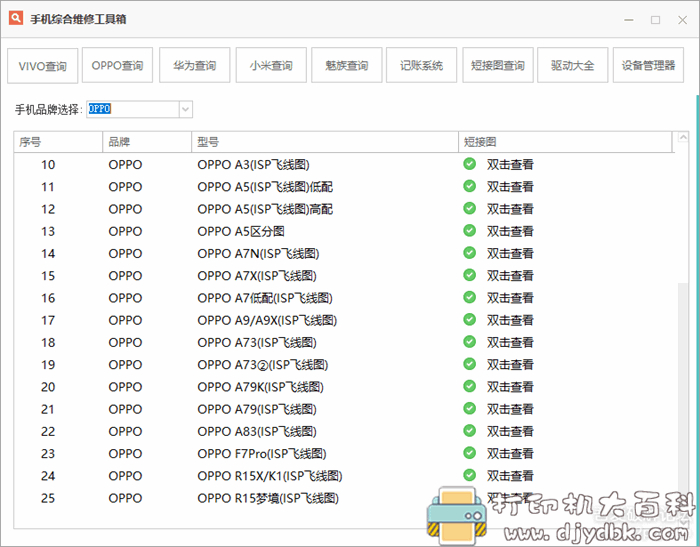Sort by the 序号 column header
The width and height of the screenshot is (700, 547).
(x=58, y=142)
